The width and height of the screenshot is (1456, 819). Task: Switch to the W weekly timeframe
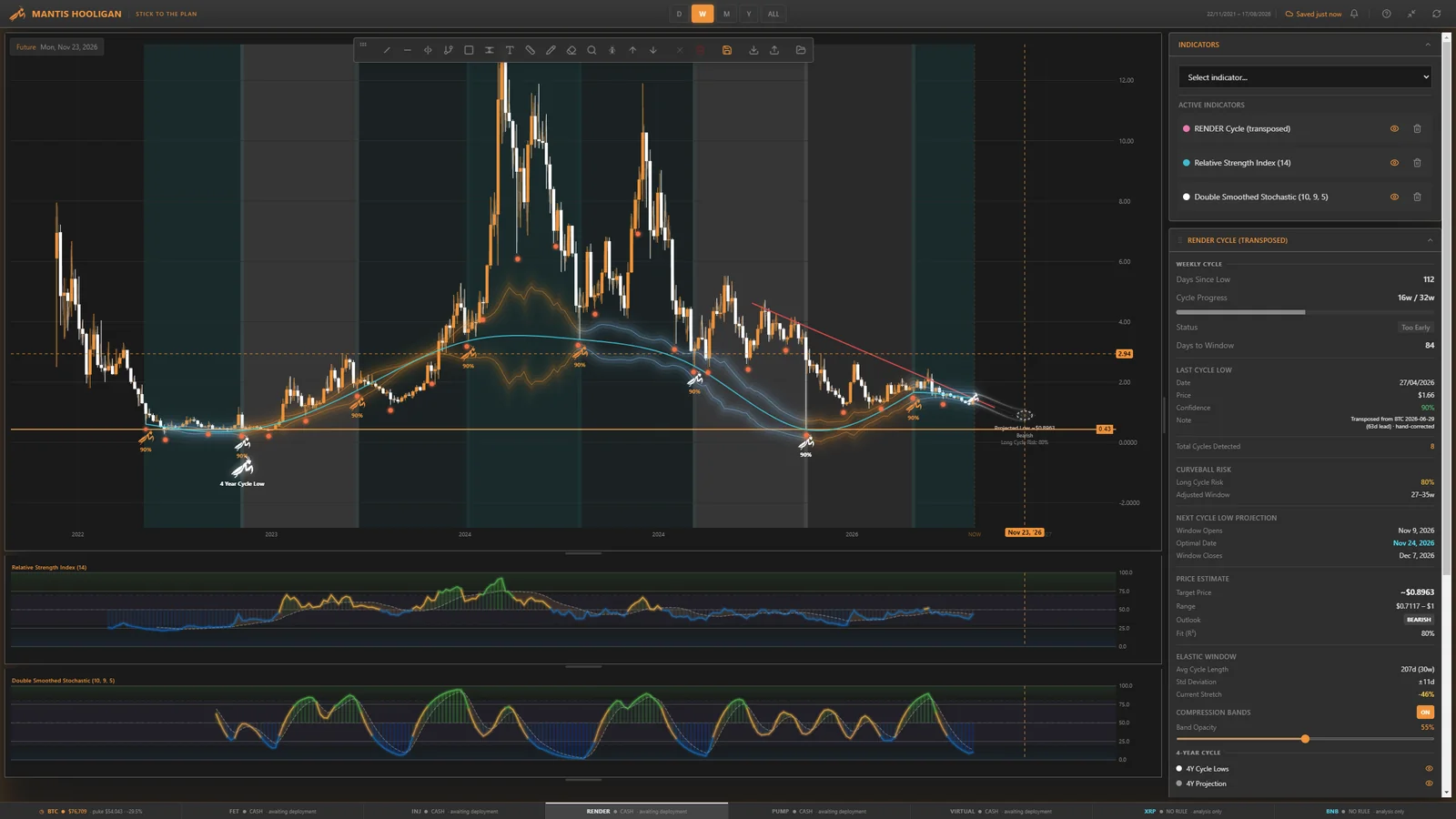(x=702, y=14)
